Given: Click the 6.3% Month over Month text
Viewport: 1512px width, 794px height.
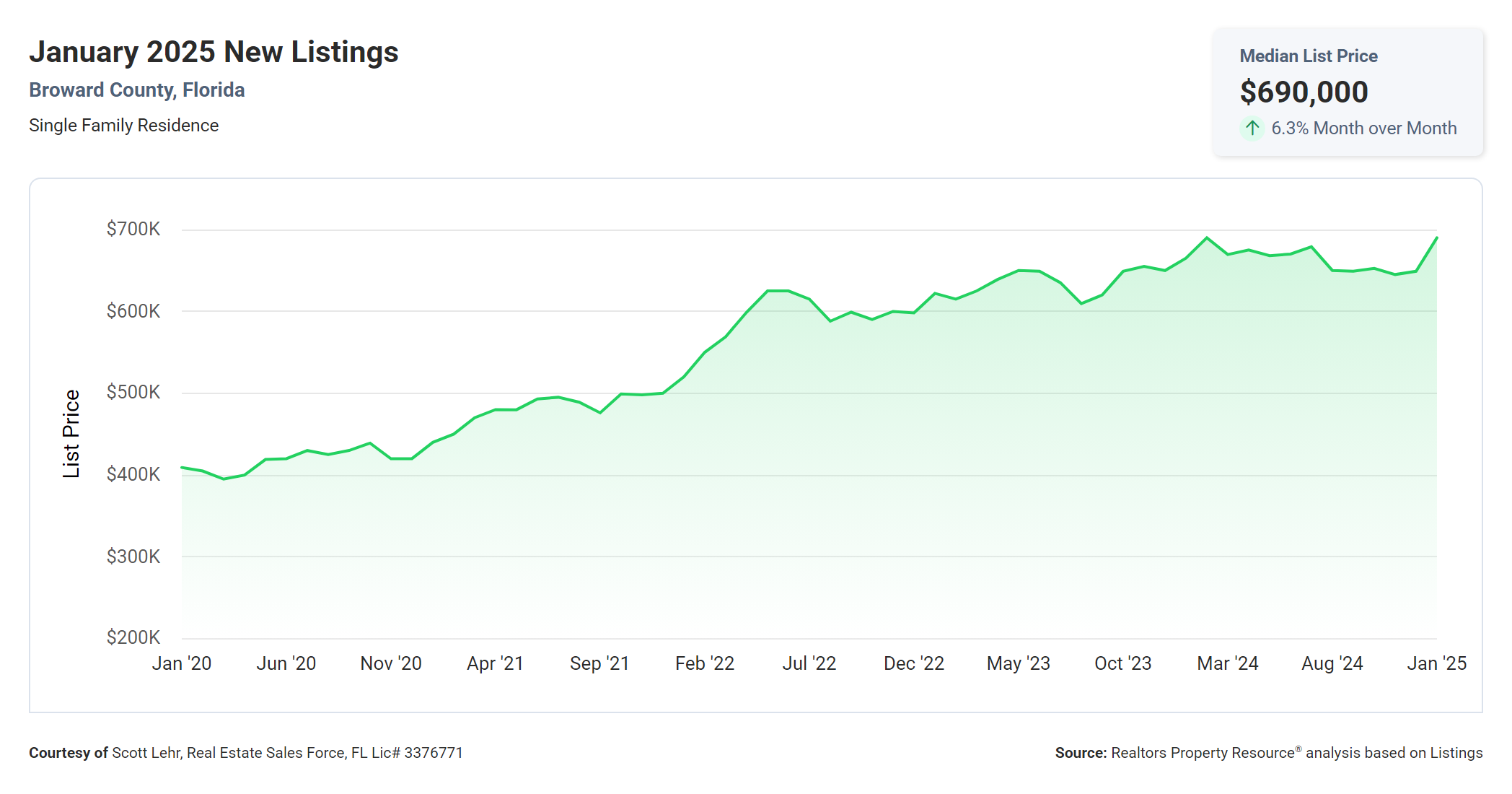Looking at the screenshot, I should point(1363,128).
